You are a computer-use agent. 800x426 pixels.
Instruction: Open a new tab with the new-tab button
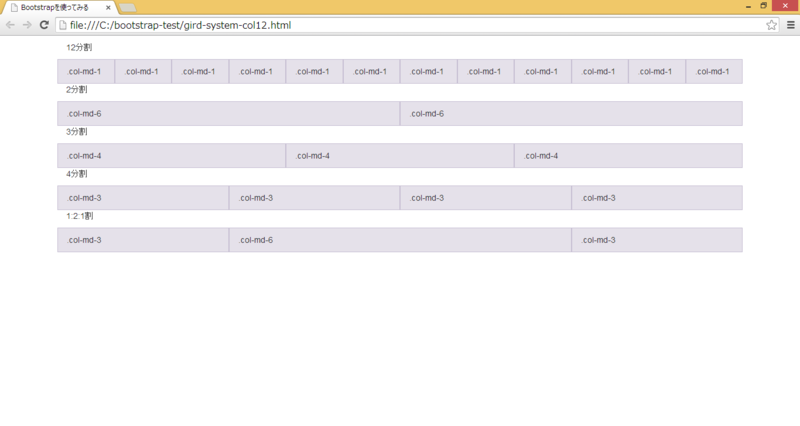coord(127,8)
